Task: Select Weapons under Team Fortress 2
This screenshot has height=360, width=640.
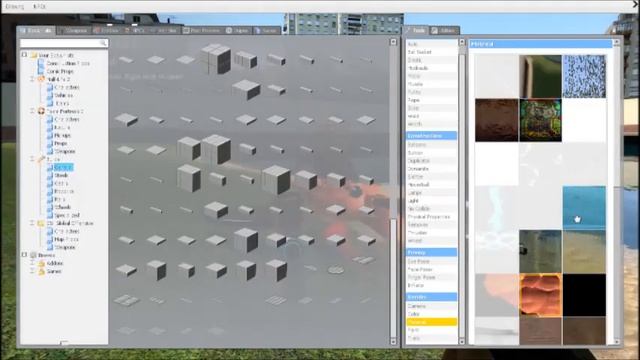Action: pyautogui.click(x=64, y=151)
